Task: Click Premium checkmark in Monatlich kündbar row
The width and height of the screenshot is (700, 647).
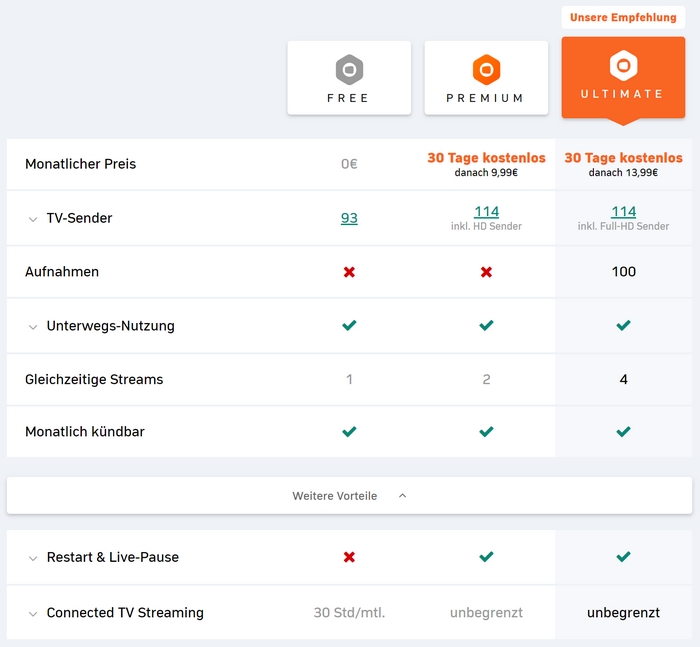Action: point(486,431)
